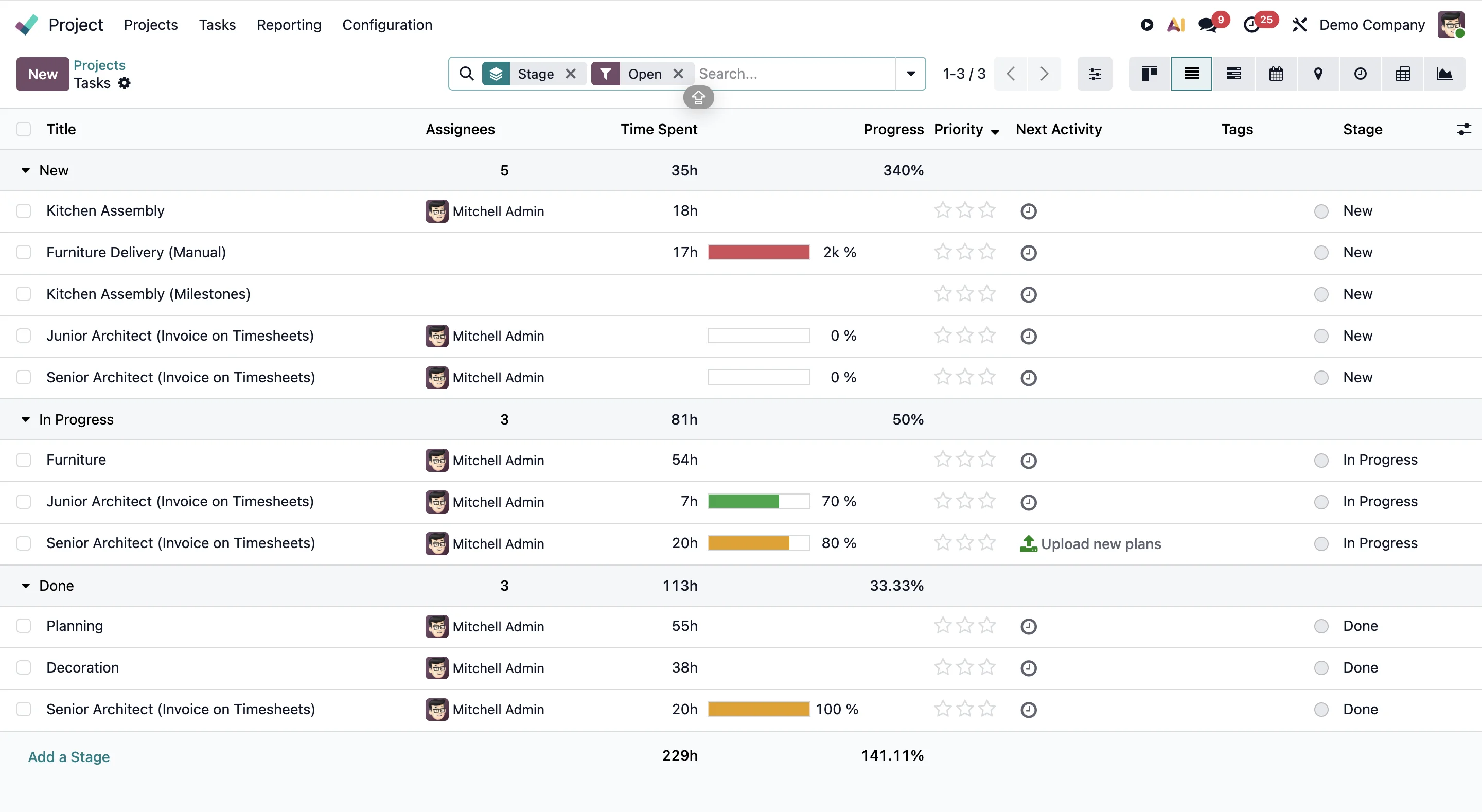Tick the select-all checkbox in header
This screenshot has width=1482, height=812.
pos(24,130)
